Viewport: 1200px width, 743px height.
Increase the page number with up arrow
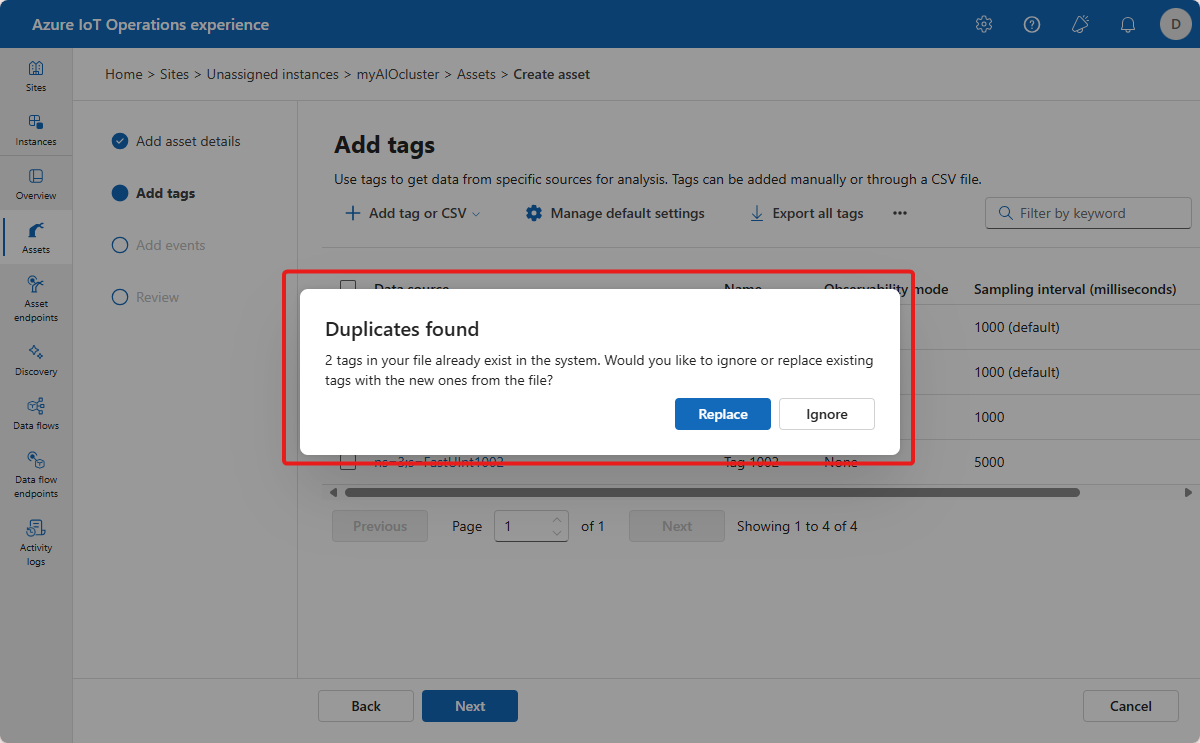point(558,519)
